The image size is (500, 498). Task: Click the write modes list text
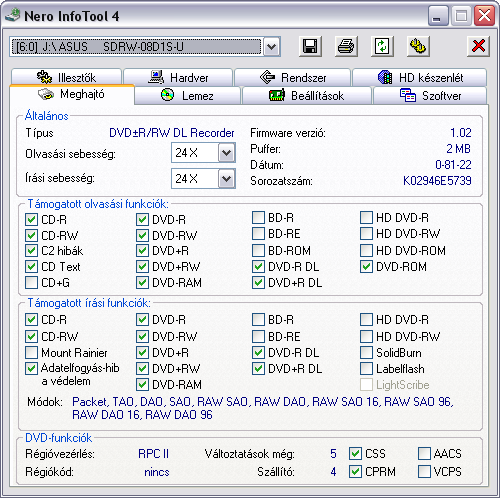[x=263, y=408]
